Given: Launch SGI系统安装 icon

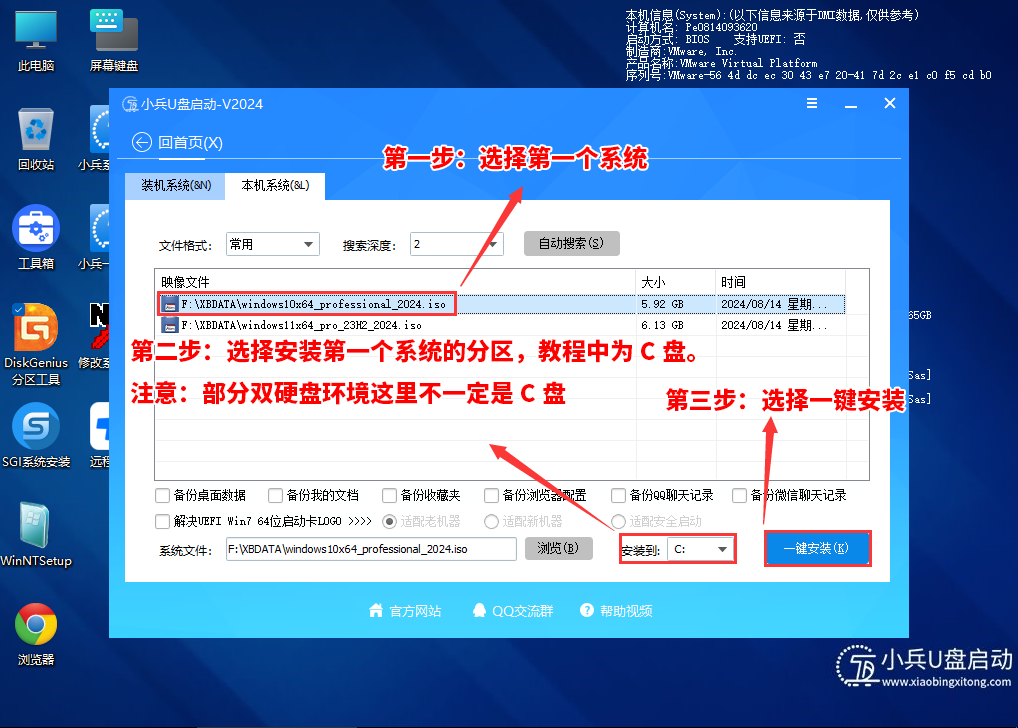Looking at the screenshot, I should pyautogui.click(x=36, y=435).
